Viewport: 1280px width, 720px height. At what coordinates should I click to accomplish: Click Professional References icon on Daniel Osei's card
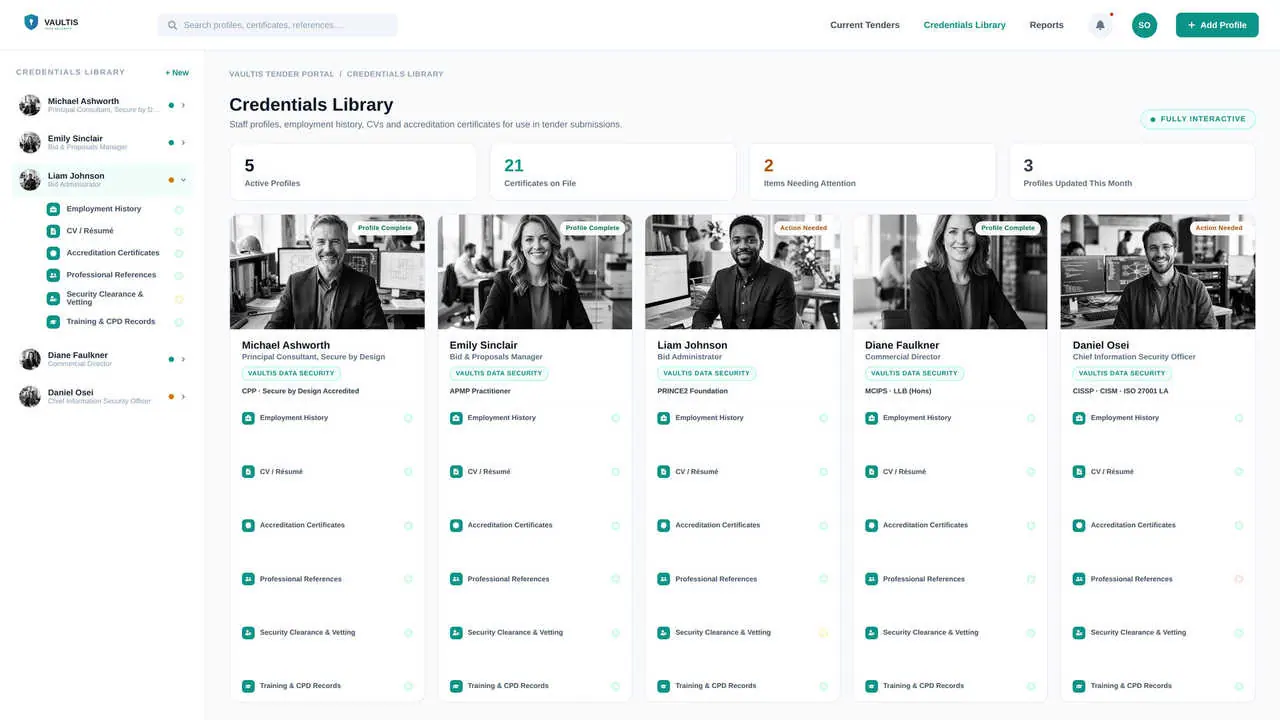[x=1079, y=579]
